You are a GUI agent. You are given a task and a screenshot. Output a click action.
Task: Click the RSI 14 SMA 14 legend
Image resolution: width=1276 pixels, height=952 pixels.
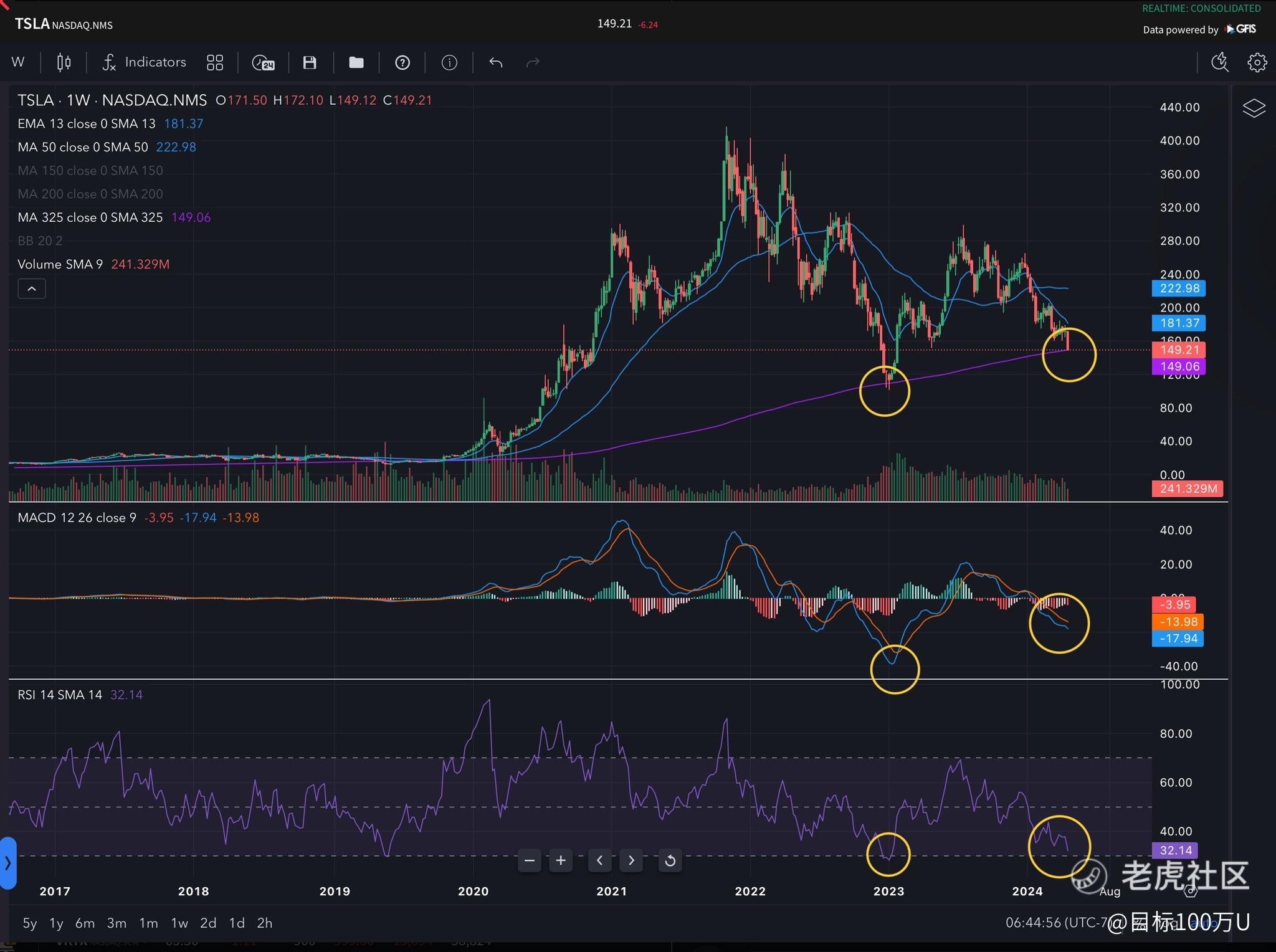(x=60, y=695)
